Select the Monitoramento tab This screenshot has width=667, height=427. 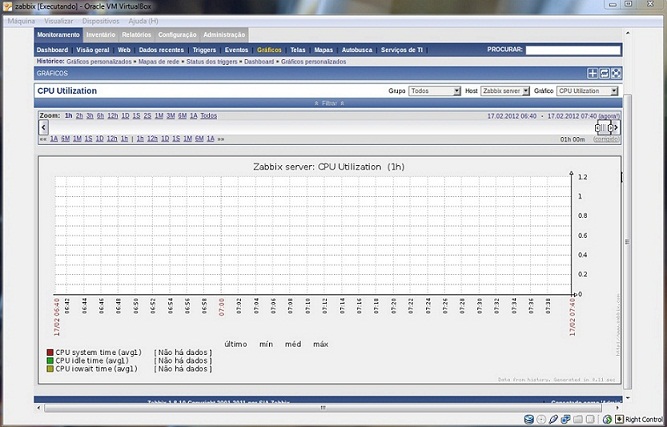point(58,35)
